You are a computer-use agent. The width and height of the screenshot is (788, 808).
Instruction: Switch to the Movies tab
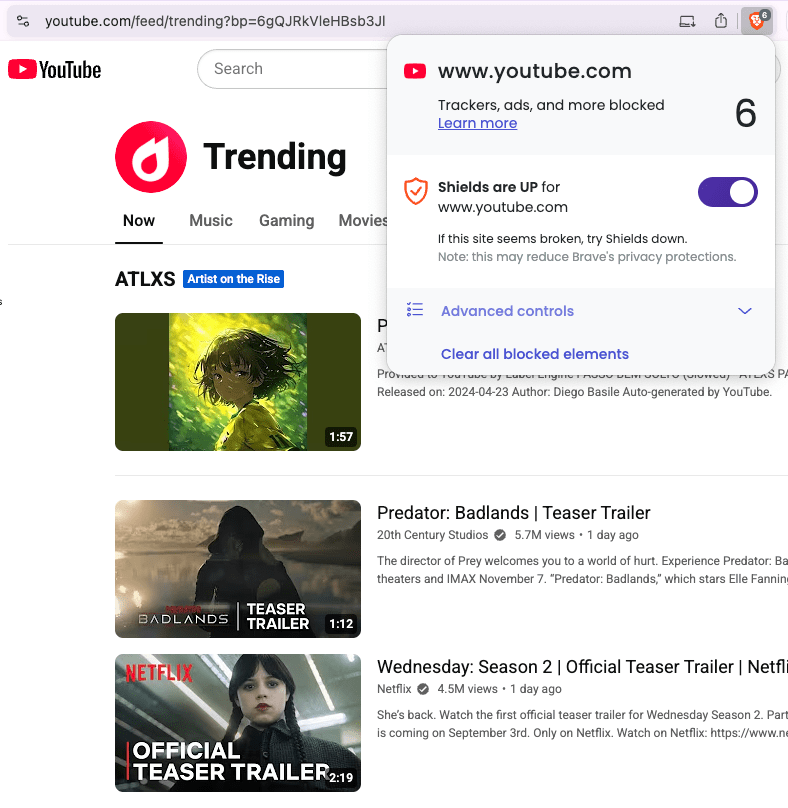pyautogui.click(x=363, y=221)
